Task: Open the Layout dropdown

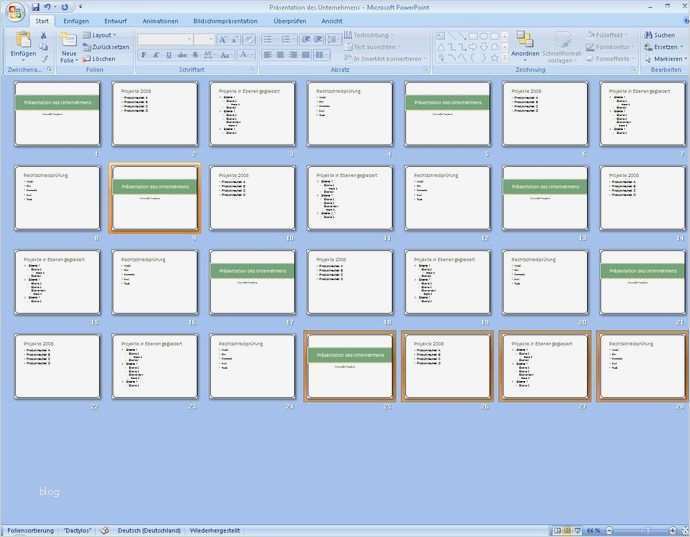Action: click(x=99, y=35)
